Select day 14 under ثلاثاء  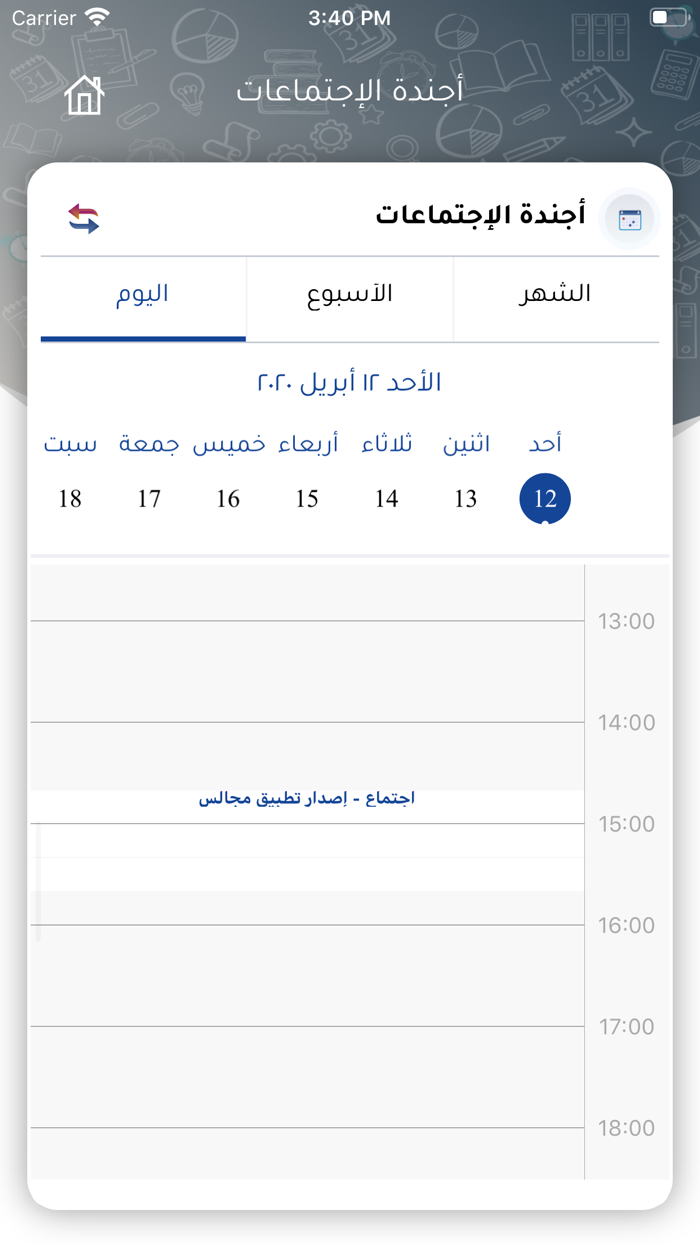(386, 498)
